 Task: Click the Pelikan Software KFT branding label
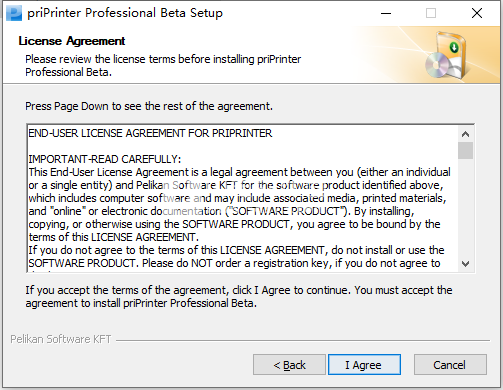[x=61, y=339]
